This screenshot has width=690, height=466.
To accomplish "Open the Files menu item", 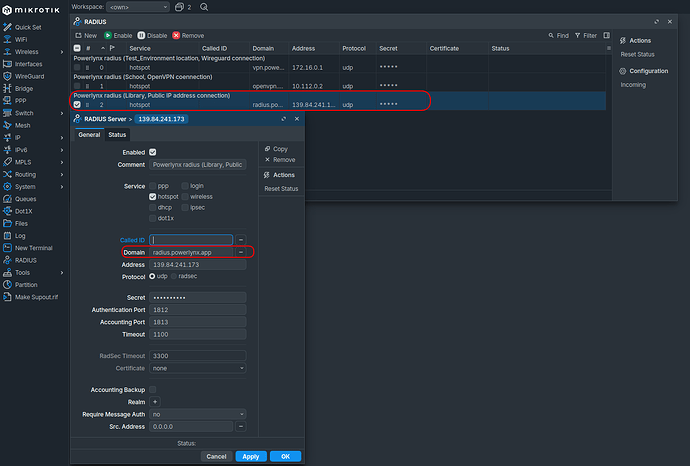I will pos(23,223).
